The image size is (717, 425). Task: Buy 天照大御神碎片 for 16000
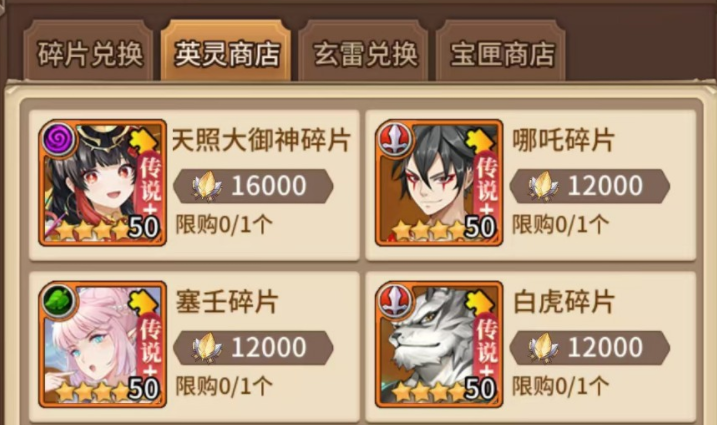253,186
